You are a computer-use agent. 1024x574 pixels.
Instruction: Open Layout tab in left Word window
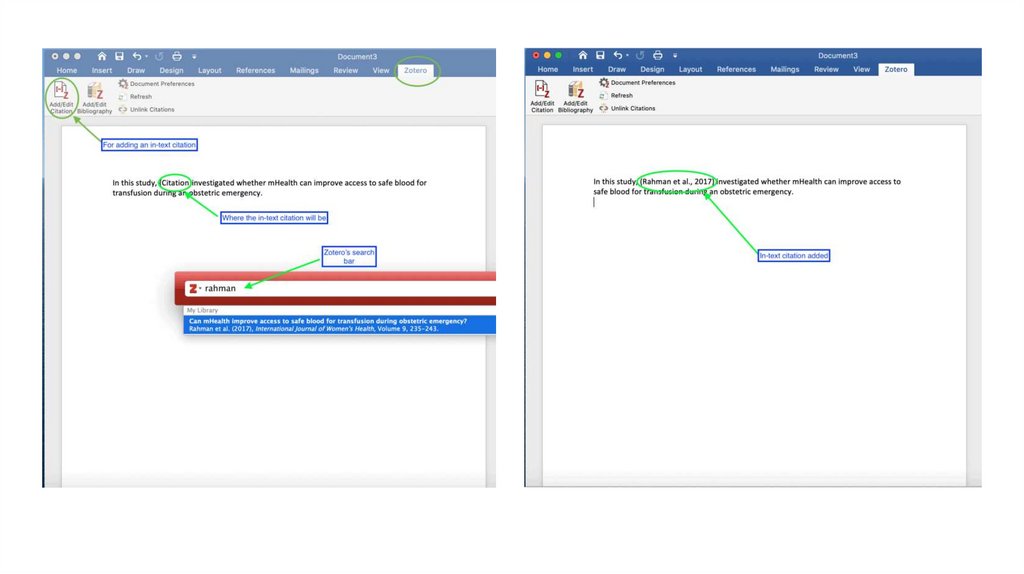click(x=210, y=71)
